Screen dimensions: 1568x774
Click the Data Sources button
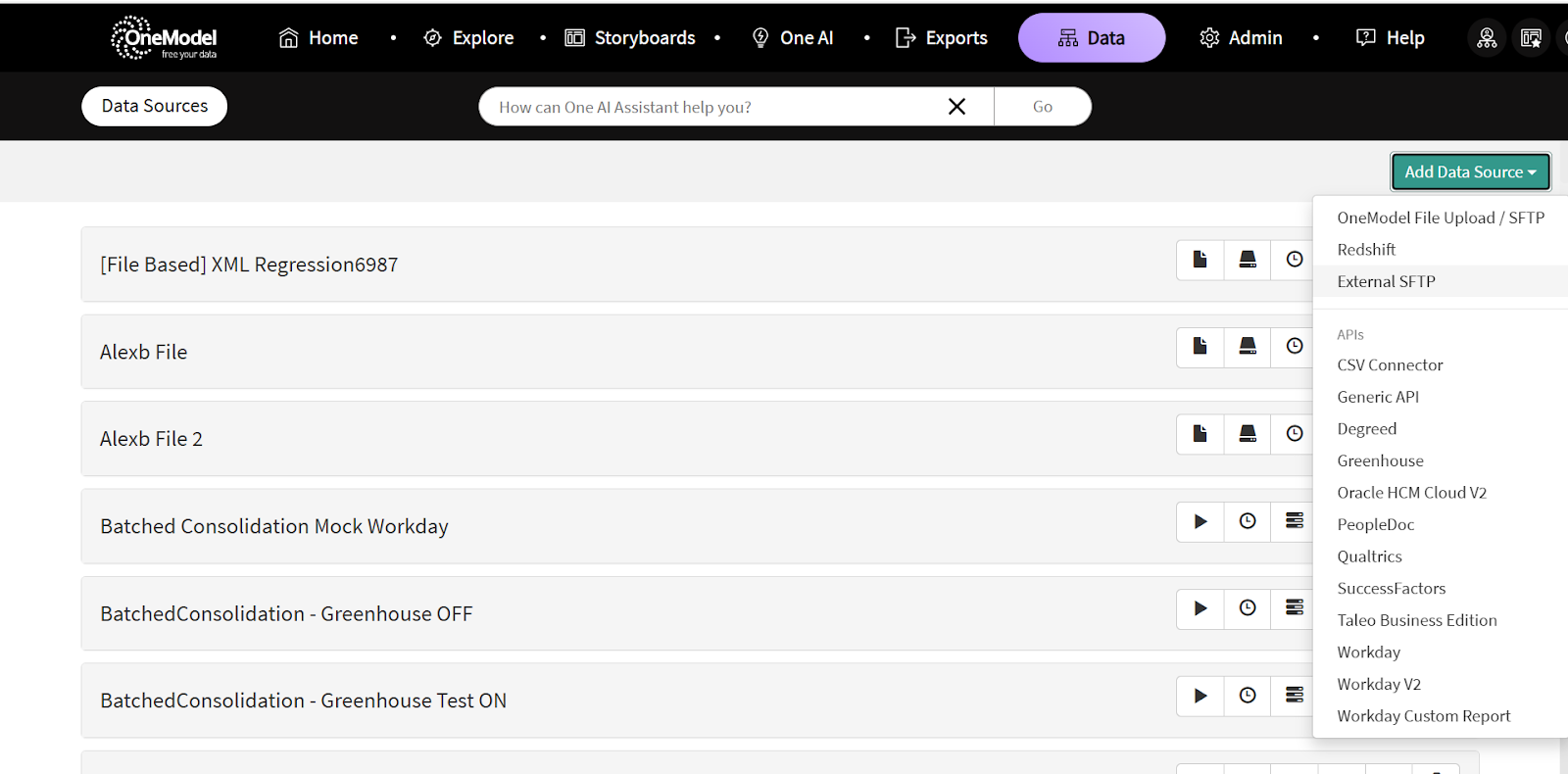[155, 107]
